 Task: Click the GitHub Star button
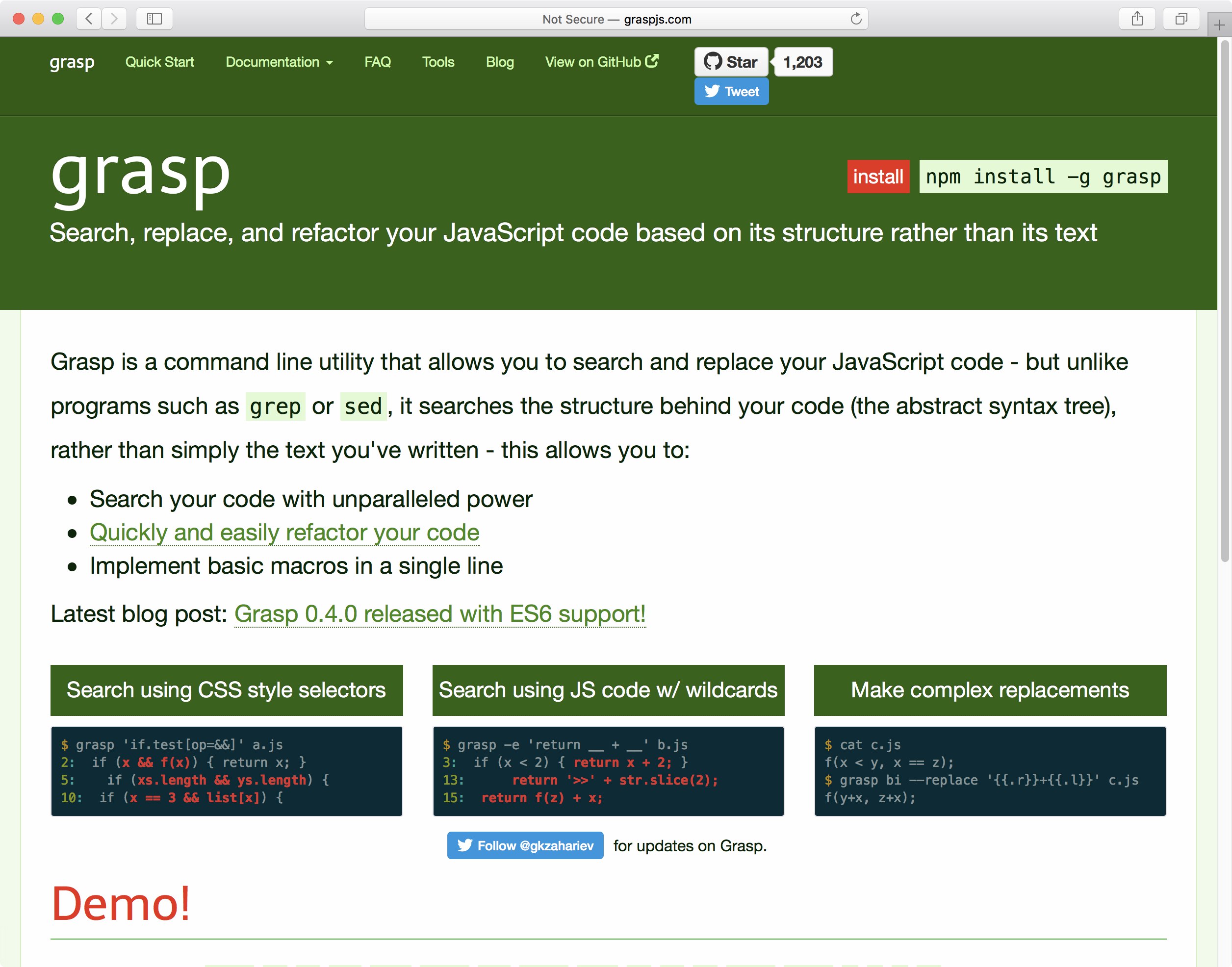tap(731, 62)
